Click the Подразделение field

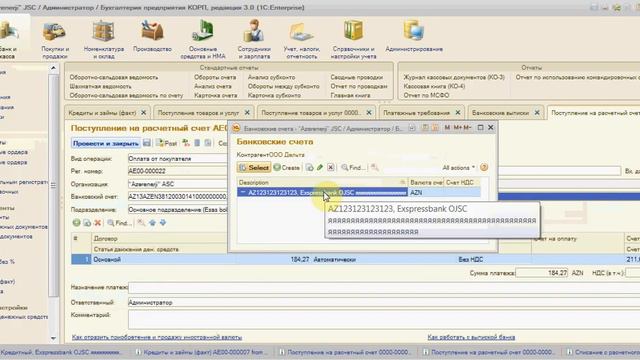(x=178, y=209)
